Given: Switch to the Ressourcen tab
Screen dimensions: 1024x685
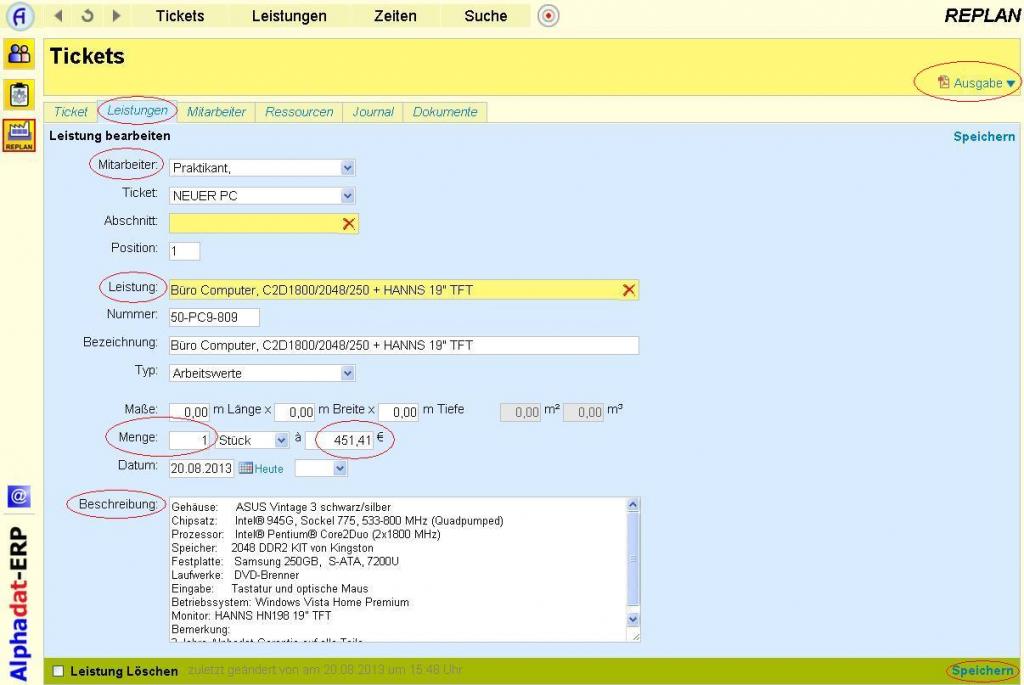Looking at the screenshot, I should tap(299, 112).
